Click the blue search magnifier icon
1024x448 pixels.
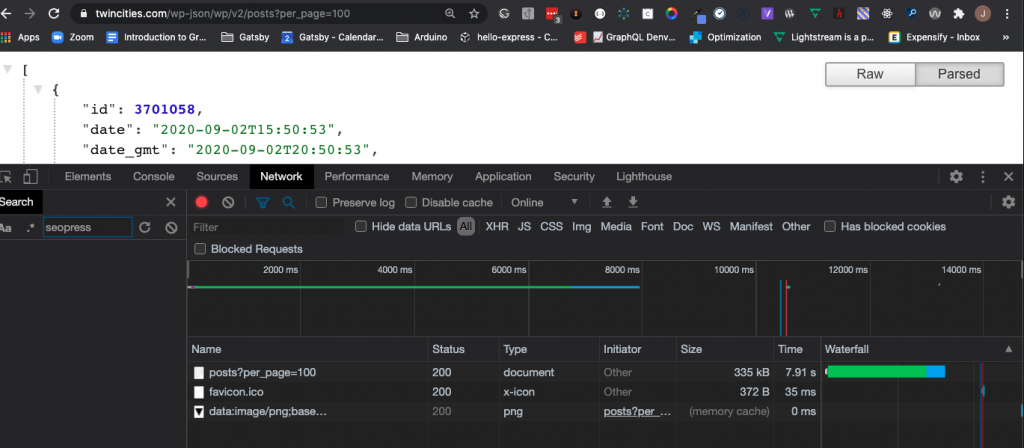point(288,202)
